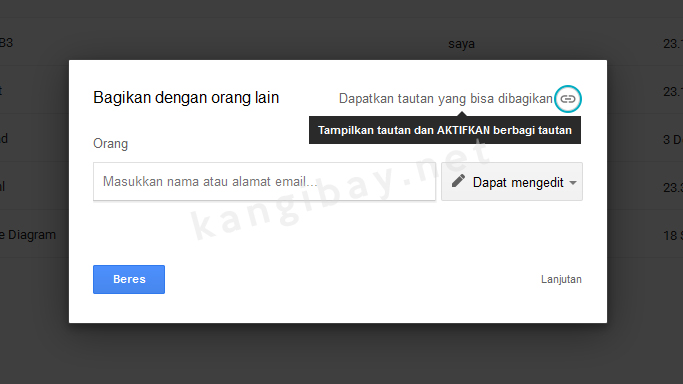This screenshot has height=384, width=683.
Task: Click the shareable link chain icon
Action: pos(568,99)
